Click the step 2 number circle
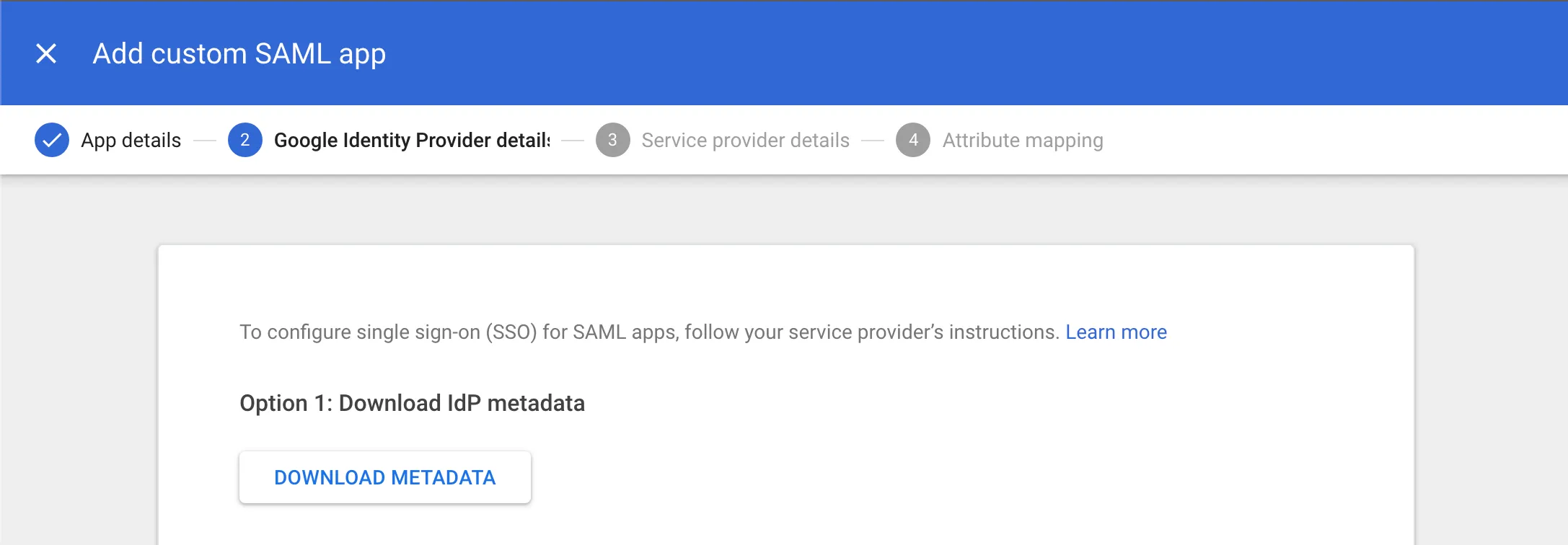The width and height of the screenshot is (1568, 545). point(245,140)
